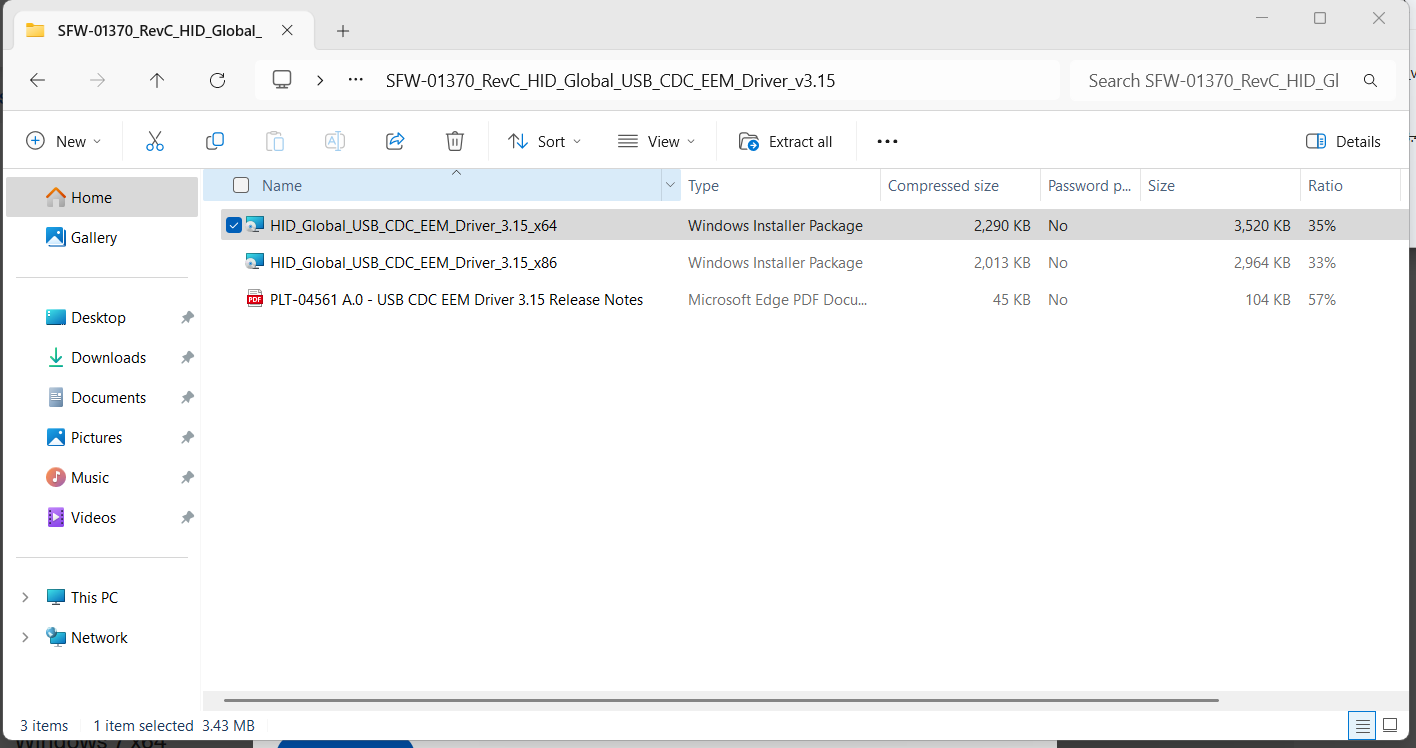The image size is (1416, 748).
Task: Click the Delete trash can icon
Action: click(455, 141)
